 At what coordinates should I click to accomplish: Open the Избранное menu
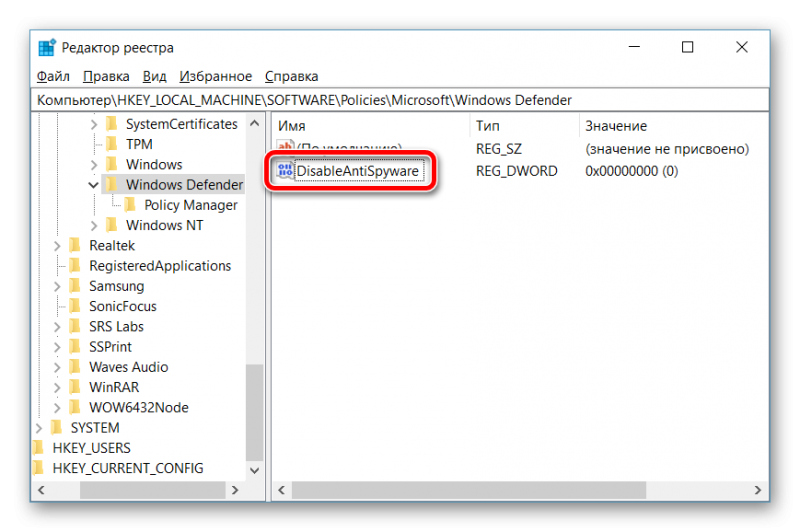pyautogui.click(x=215, y=77)
